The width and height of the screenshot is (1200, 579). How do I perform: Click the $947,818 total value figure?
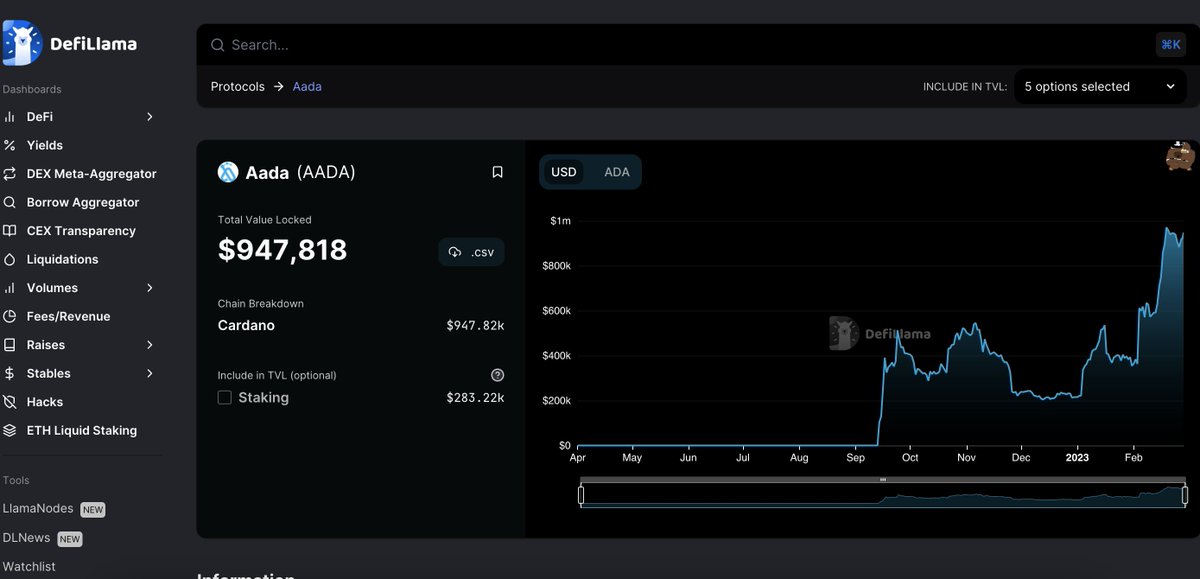(x=283, y=249)
